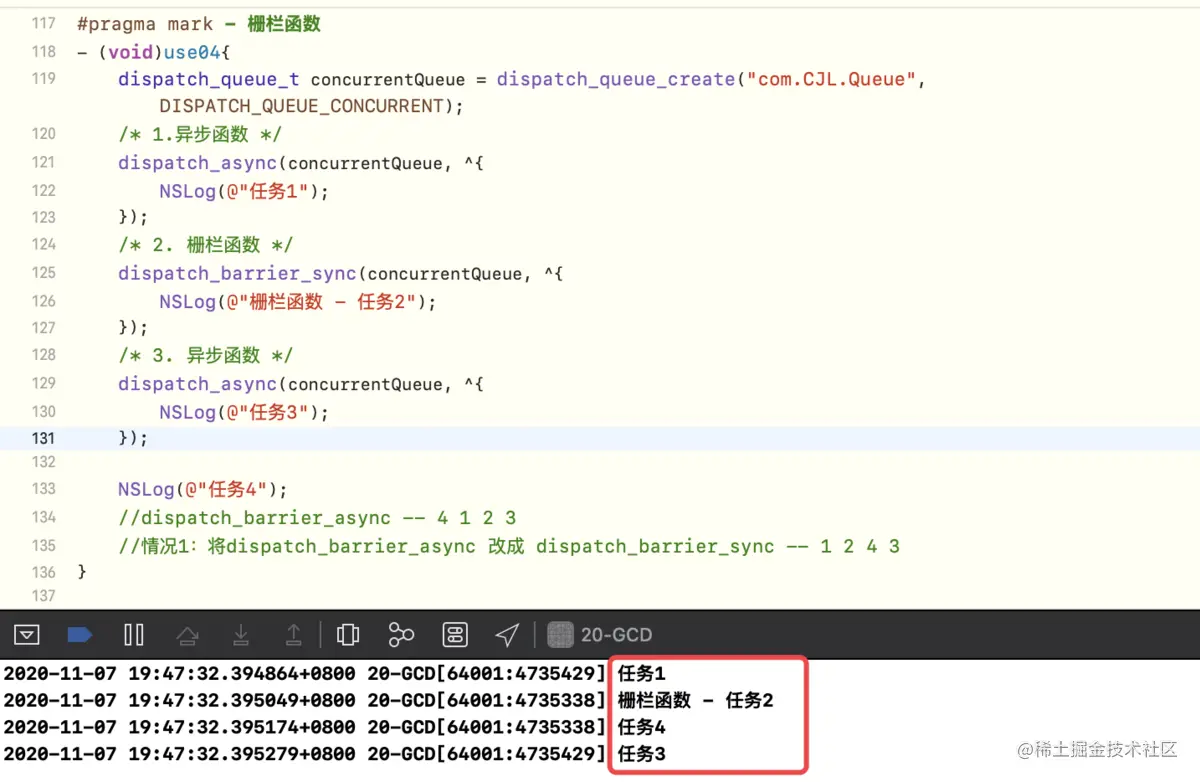This screenshot has width=1200, height=782.
Task: Click dispatch_barrier_sync on line 125
Action: (238, 273)
